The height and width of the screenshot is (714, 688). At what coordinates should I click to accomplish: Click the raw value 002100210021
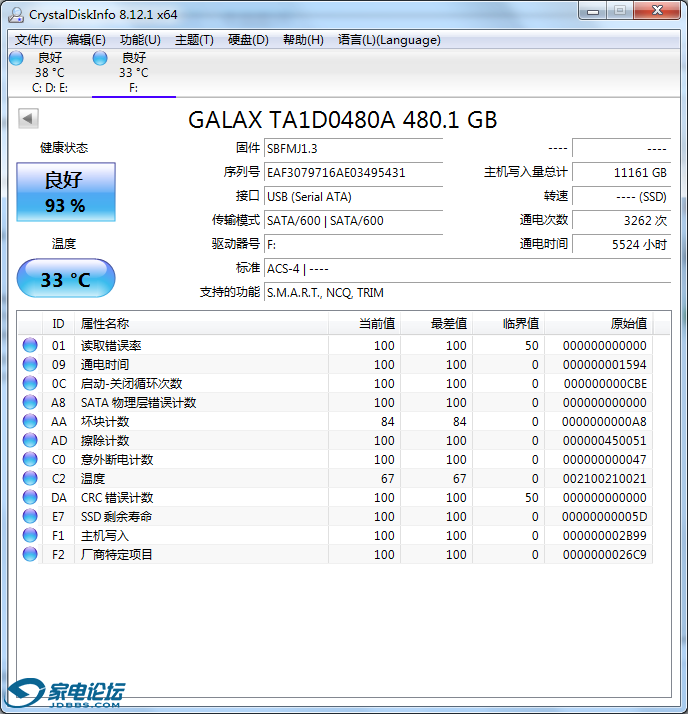[605, 479]
